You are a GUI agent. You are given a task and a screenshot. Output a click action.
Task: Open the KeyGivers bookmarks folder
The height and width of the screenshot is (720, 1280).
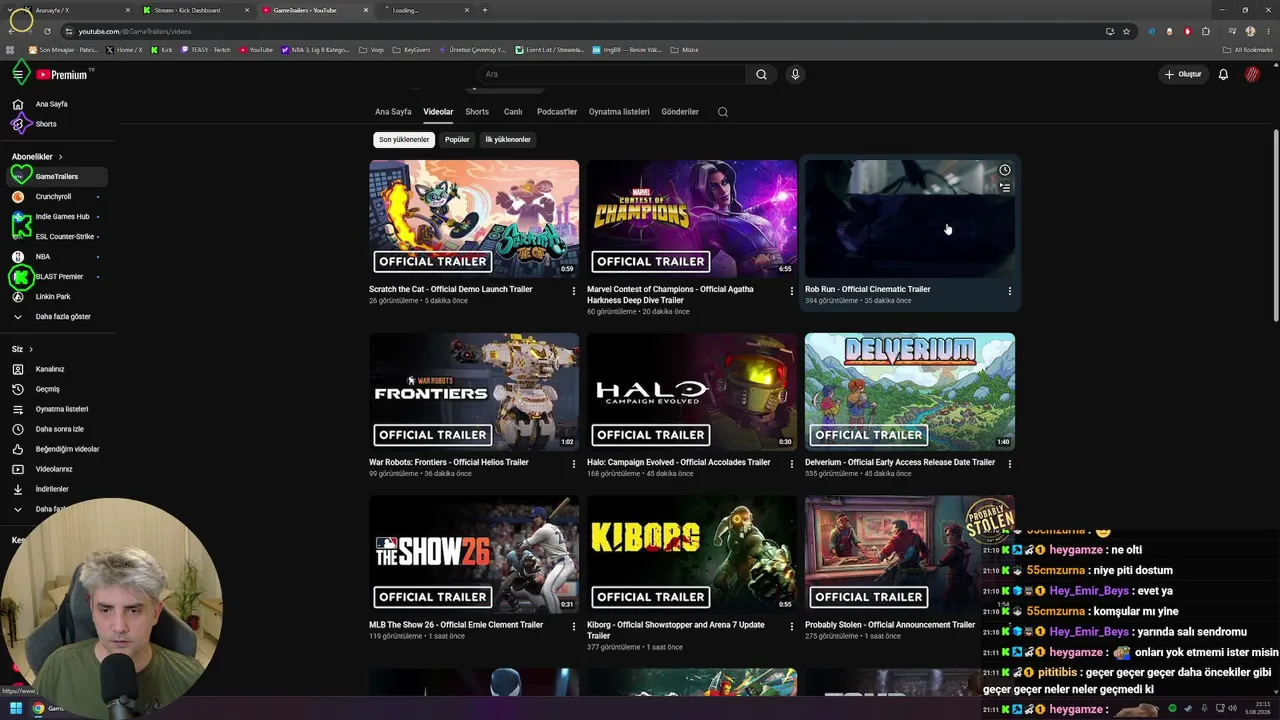point(410,49)
